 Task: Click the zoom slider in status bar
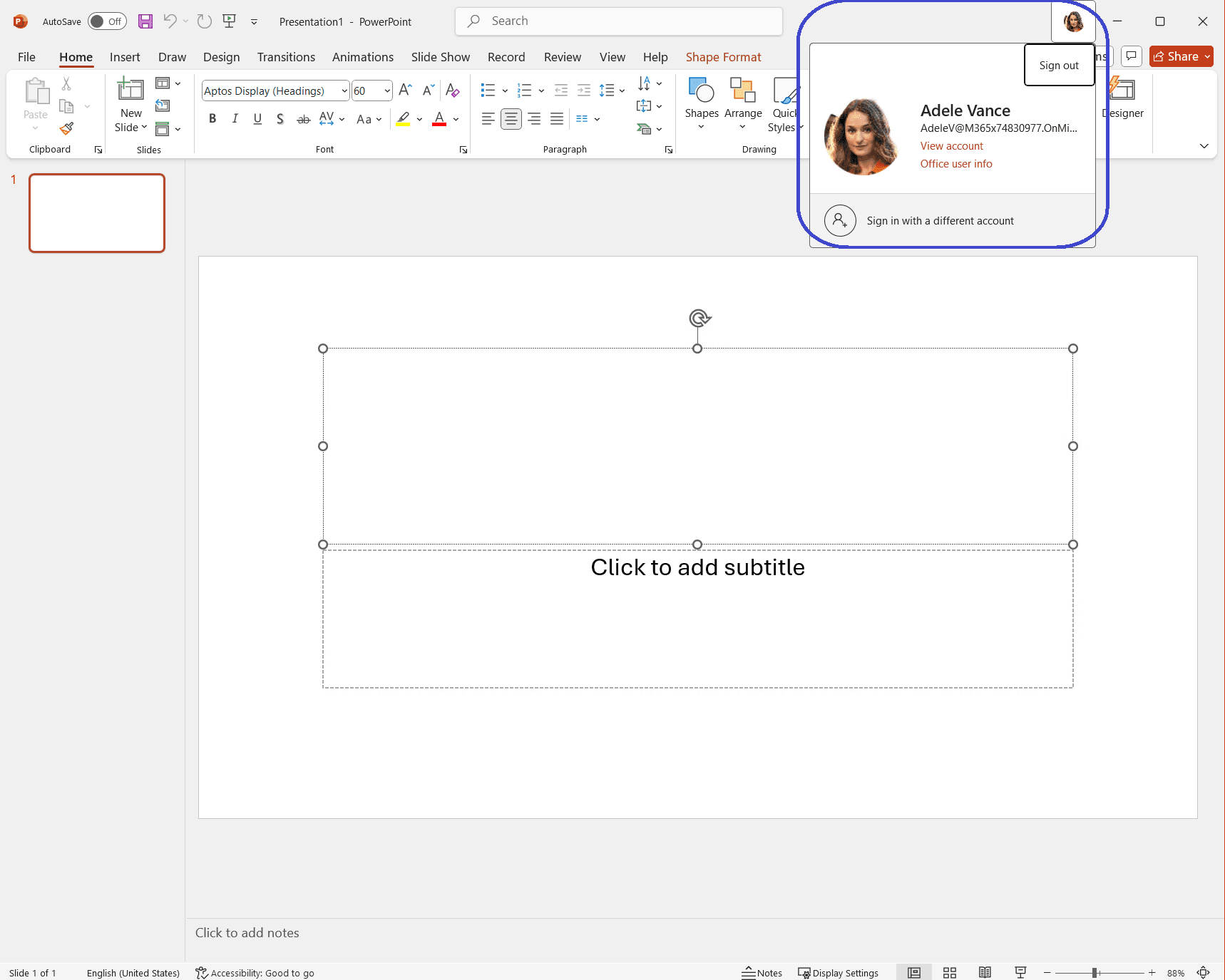(1095, 973)
